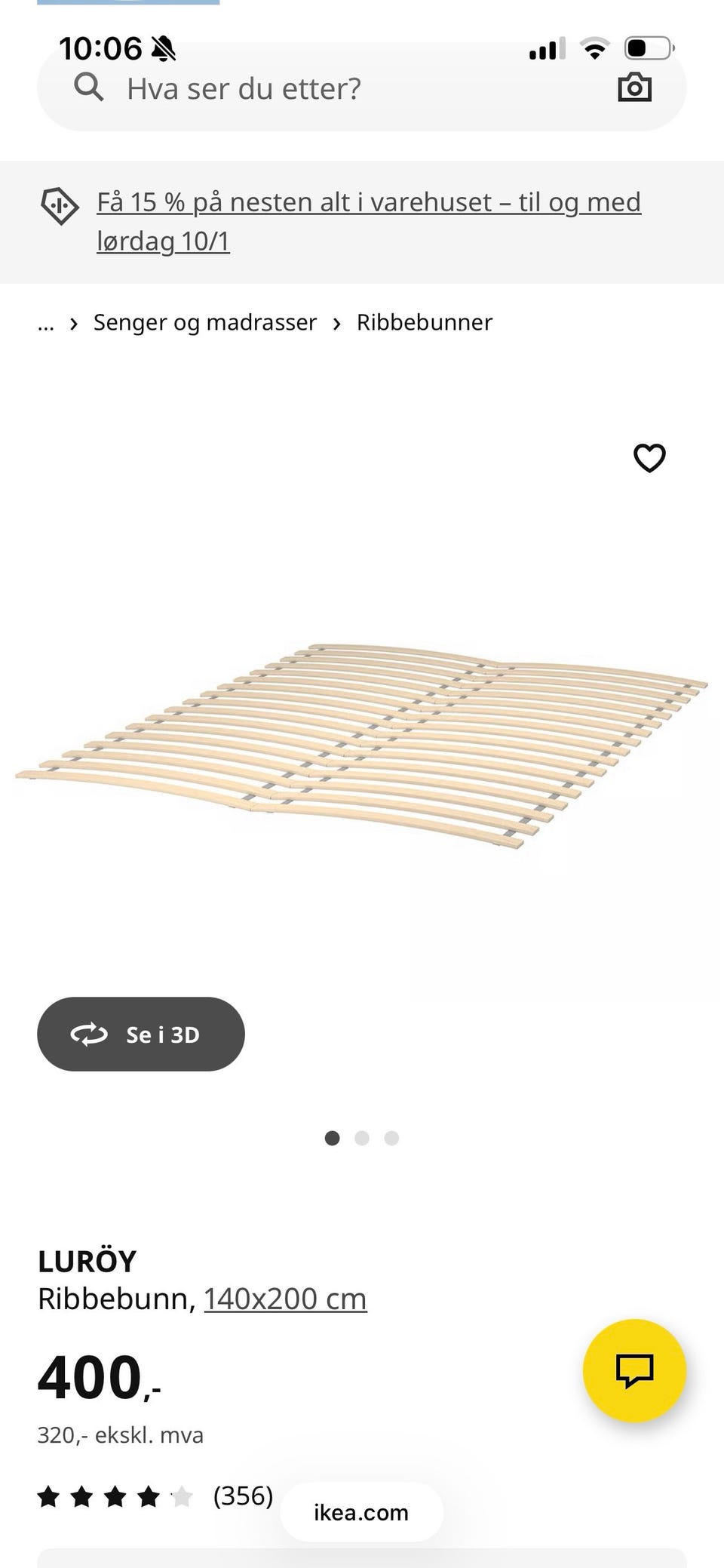Focus the Hva ser du etter search field
The image size is (724, 1568).
click(362, 88)
